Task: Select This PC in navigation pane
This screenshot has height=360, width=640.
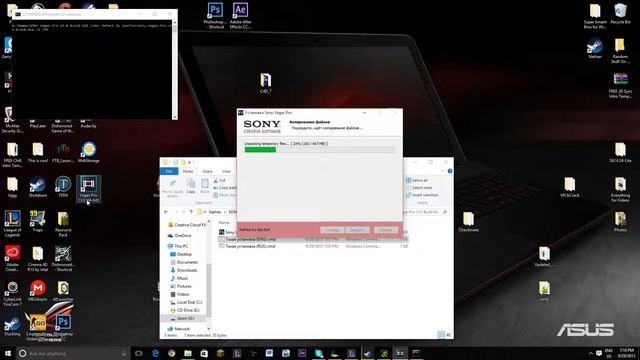Action: 178,246
